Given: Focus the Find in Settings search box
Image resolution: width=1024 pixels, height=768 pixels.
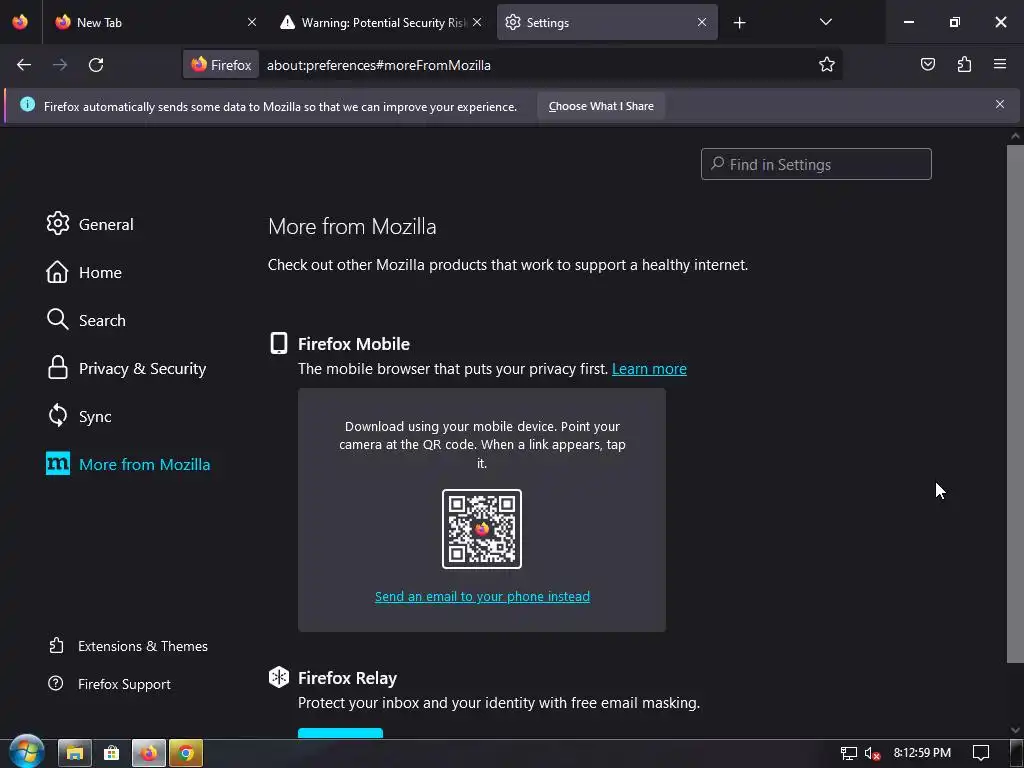Looking at the screenshot, I should (x=816, y=164).
